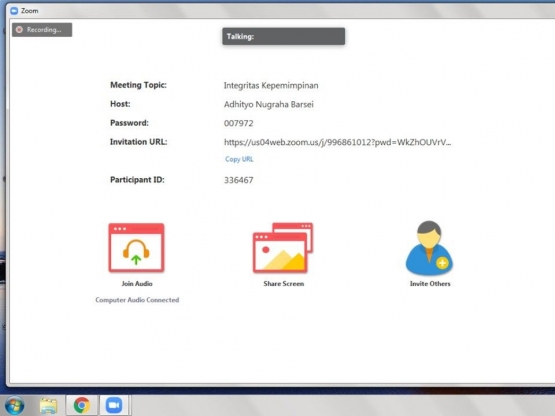
Task: Switch to Zoom via taskbar icon
Action: [x=114, y=405]
